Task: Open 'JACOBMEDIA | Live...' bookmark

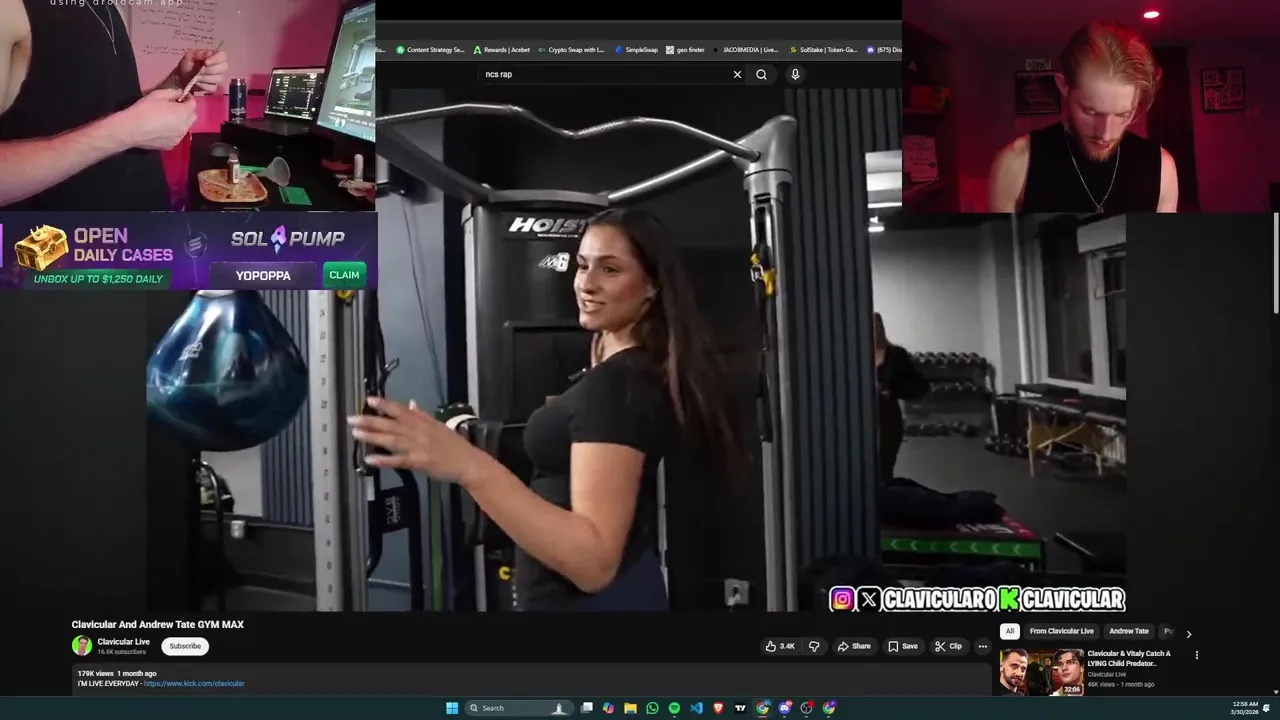Action: pyautogui.click(x=745, y=49)
